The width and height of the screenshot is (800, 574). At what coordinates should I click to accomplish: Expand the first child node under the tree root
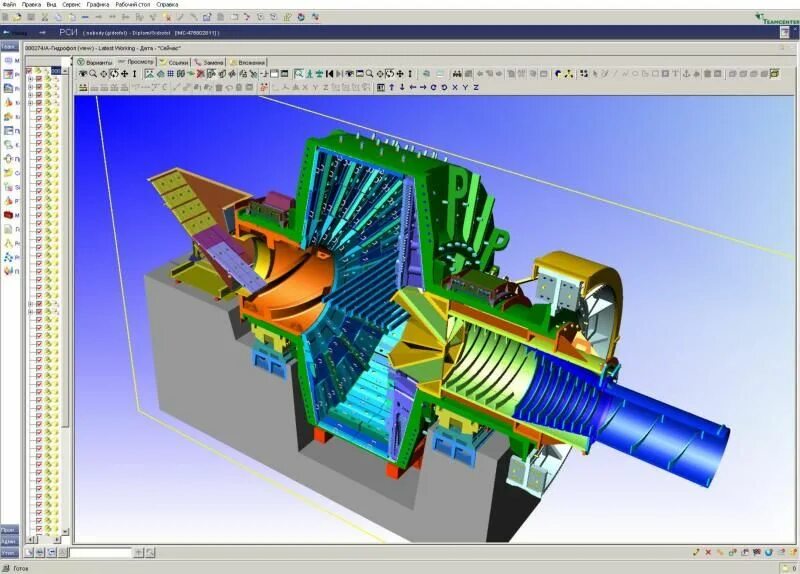[31, 79]
